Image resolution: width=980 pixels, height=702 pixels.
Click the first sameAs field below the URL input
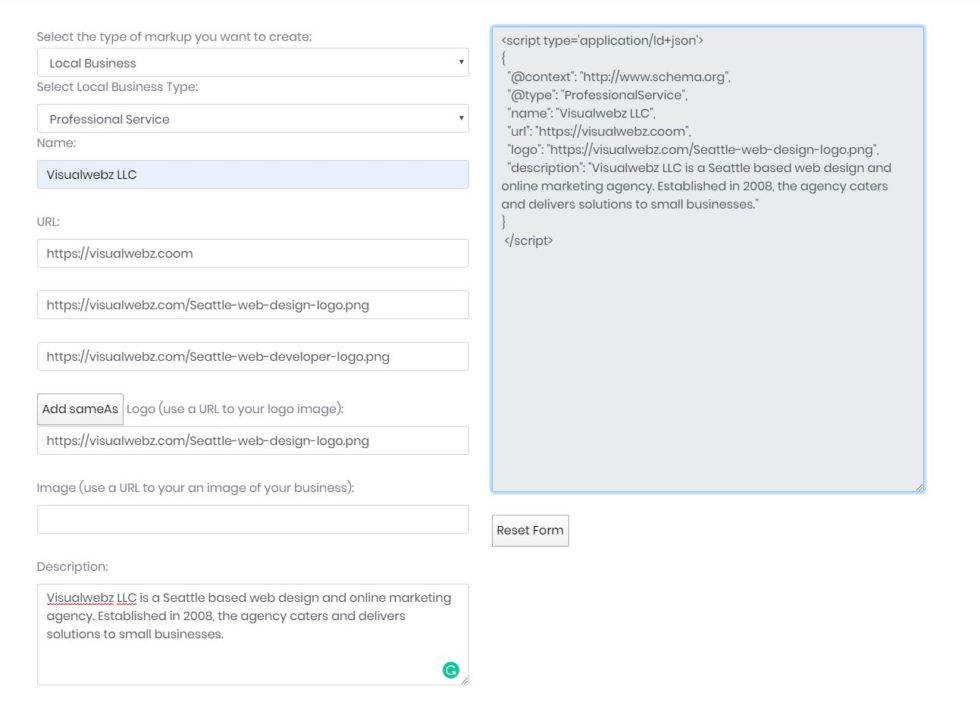pyautogui.click(x=252, y=305)
